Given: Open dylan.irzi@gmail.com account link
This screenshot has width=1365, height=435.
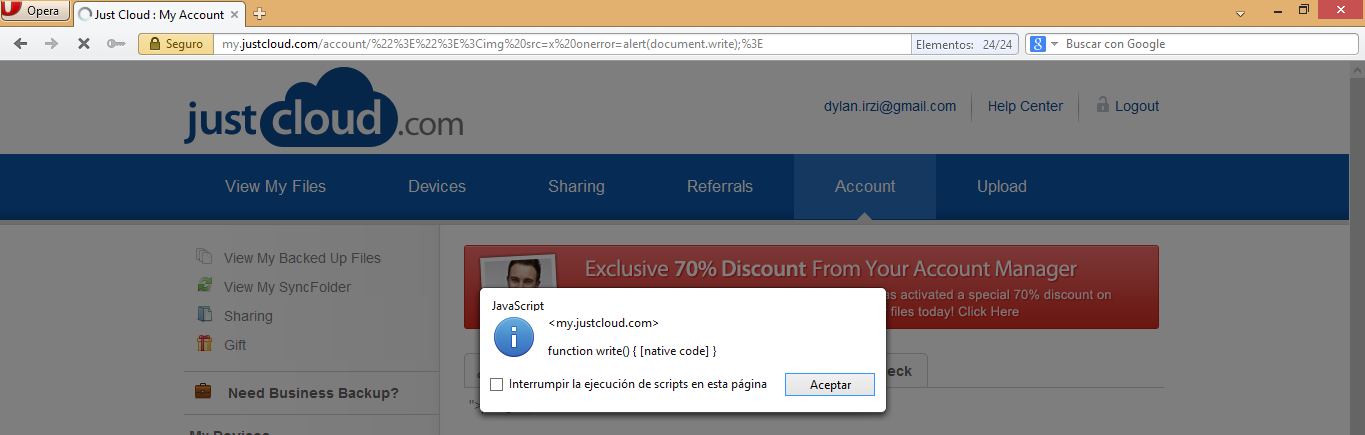Looking at the screenshot, I should 890,106.
